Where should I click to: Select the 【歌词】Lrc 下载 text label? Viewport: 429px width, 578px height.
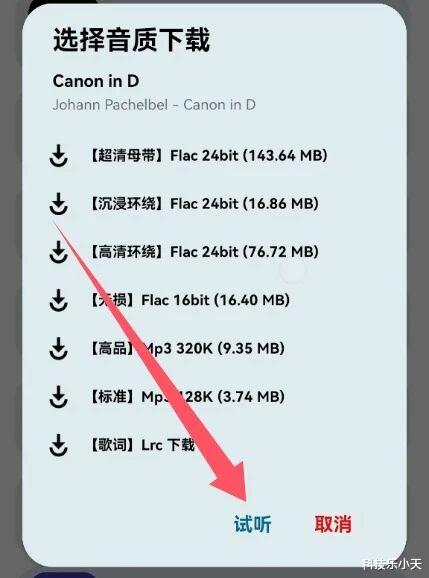[x=142, y=445]
